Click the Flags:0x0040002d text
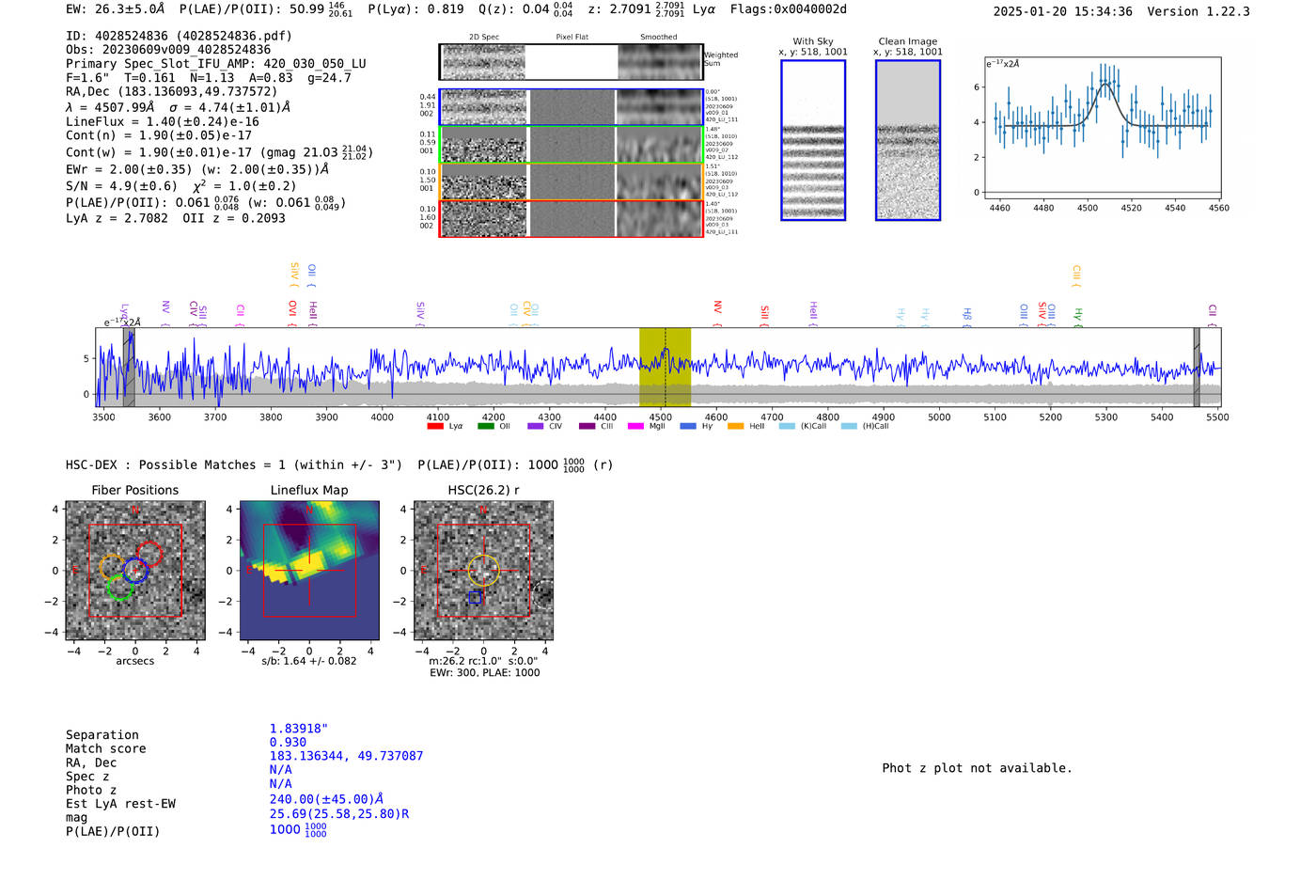The image size is (1316, 896). coord(789,8)
